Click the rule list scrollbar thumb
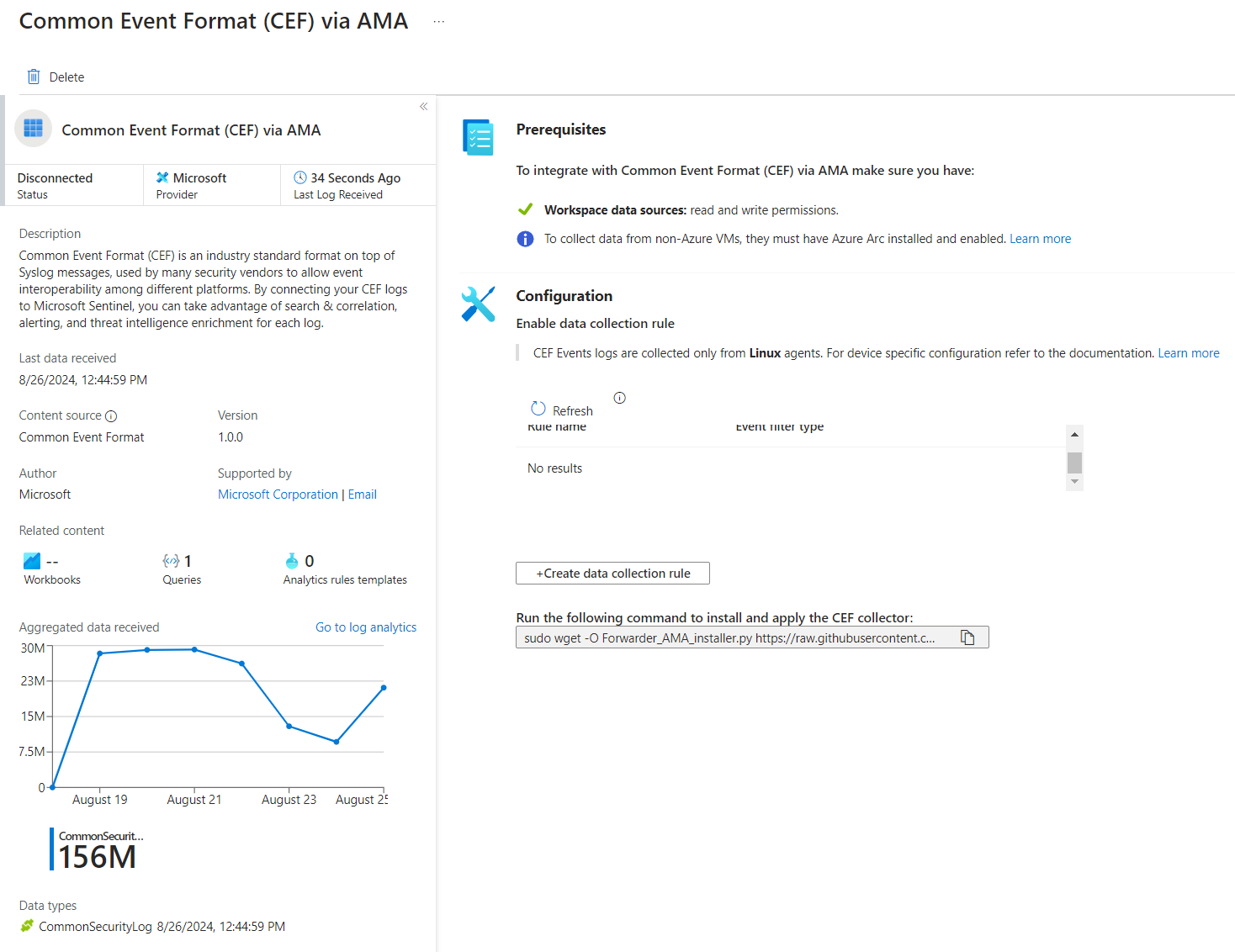Image resolution: width=1235 pixels, height=952 pixels. pos(1074,463)
